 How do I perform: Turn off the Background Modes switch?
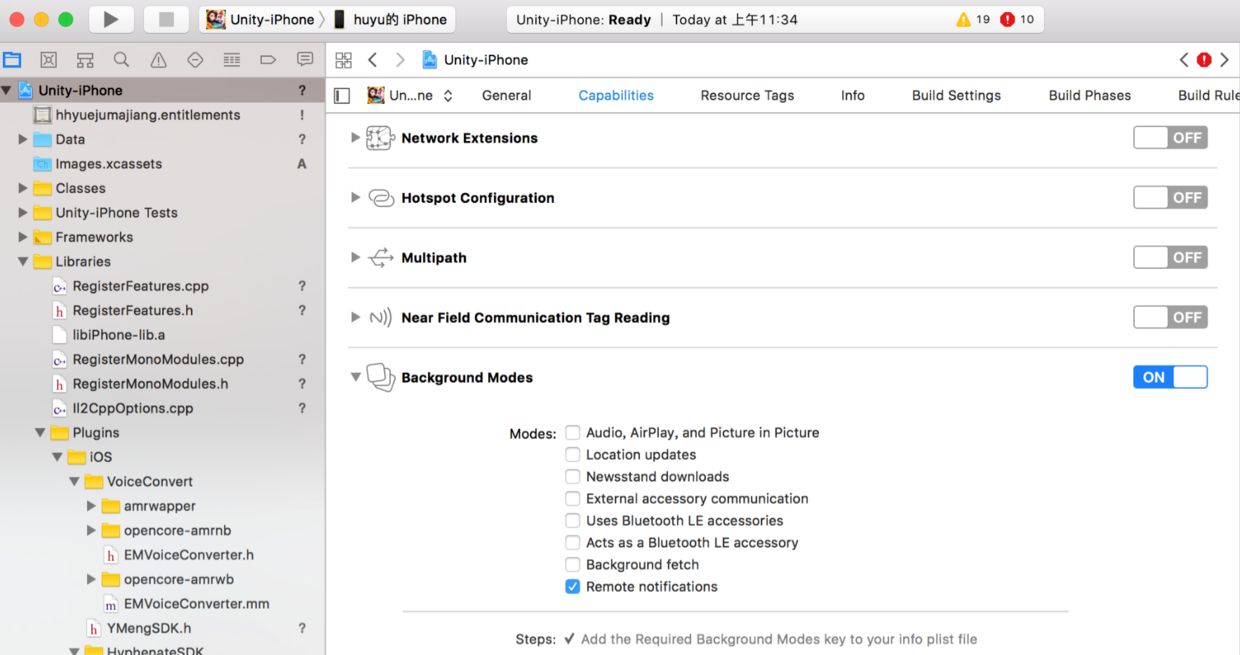pos(1170,377)
